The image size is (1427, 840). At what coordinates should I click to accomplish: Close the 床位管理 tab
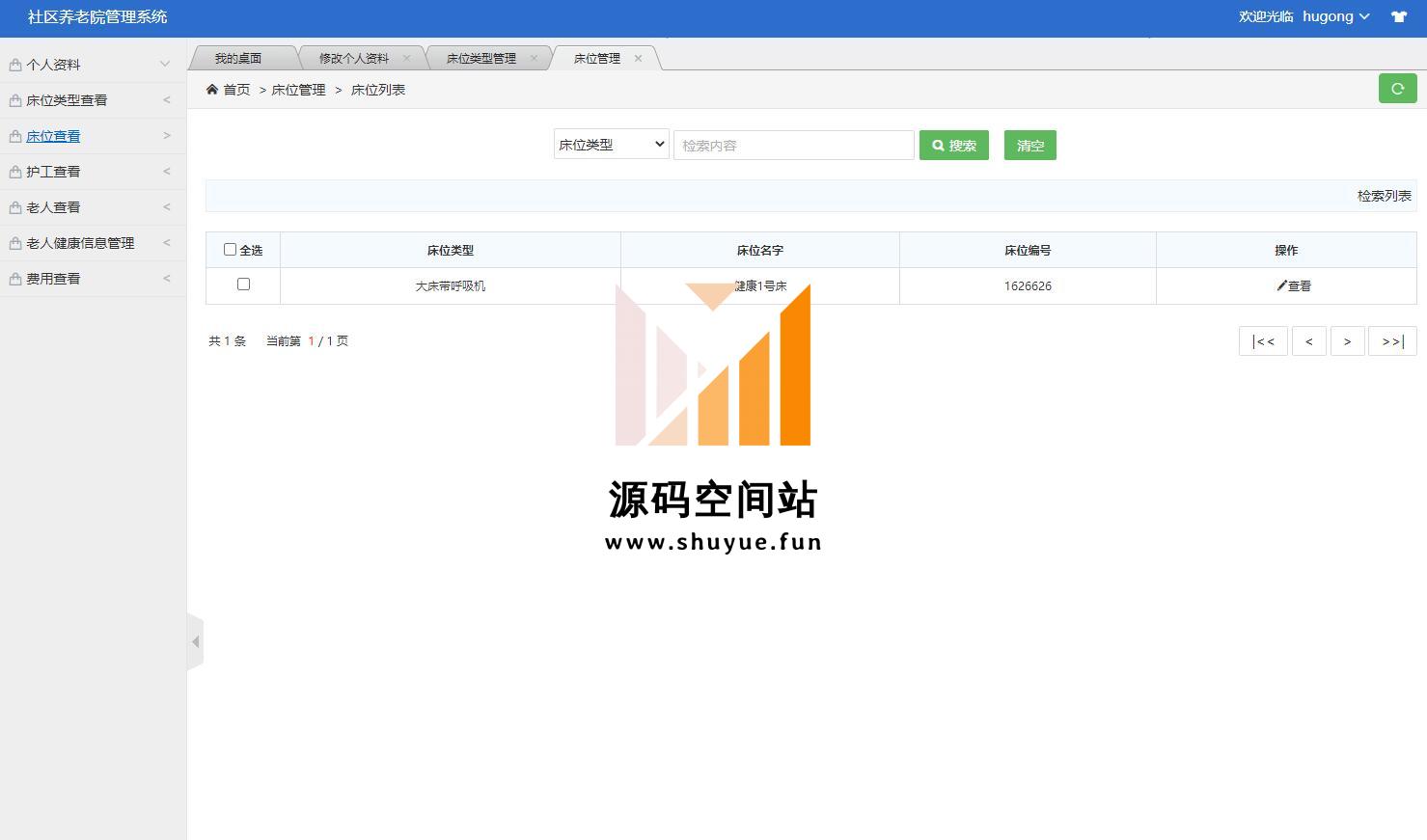(x=638, y=58)
